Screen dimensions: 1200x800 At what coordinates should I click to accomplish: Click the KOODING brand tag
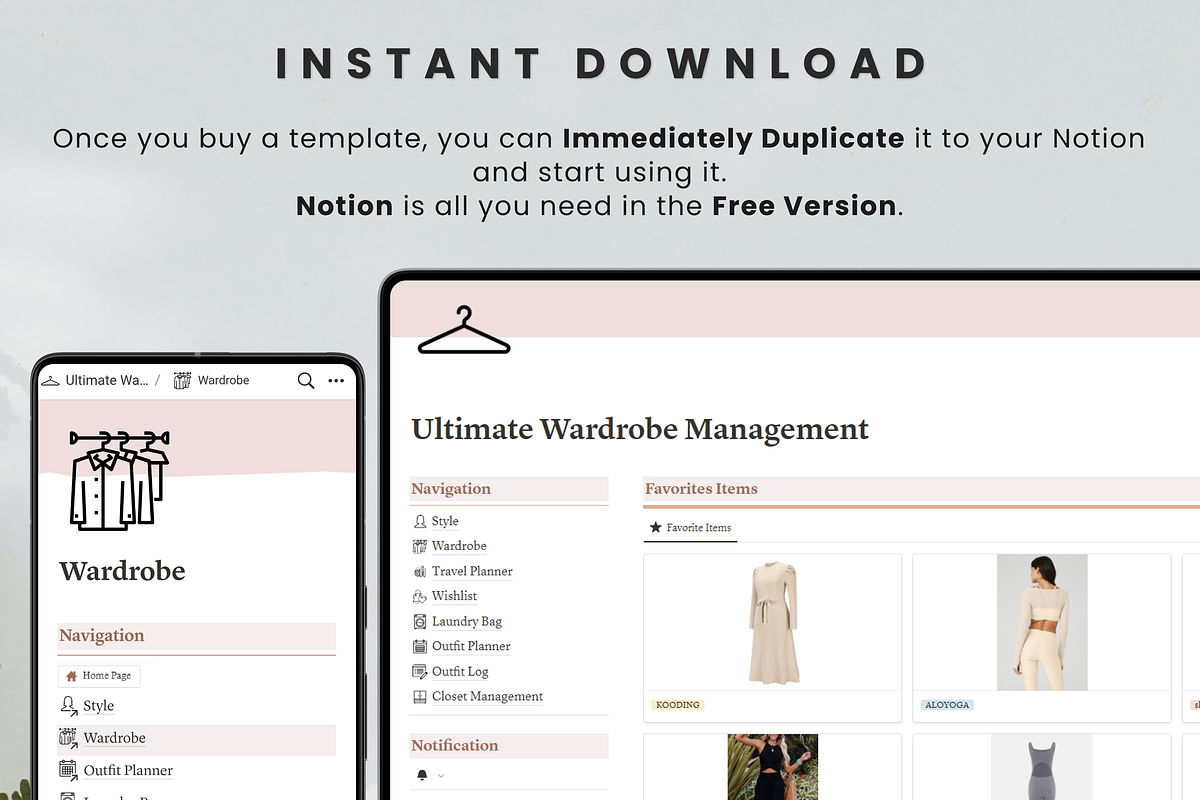(x=678, y=705)
